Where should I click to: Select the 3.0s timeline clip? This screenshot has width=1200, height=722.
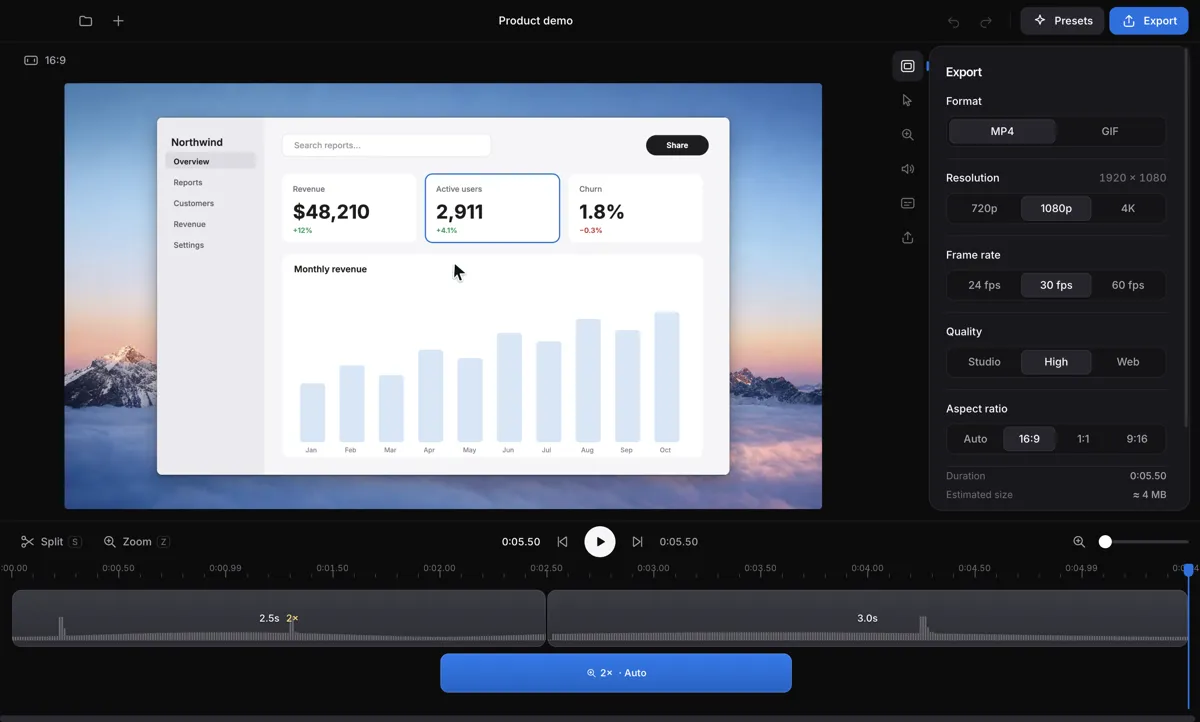pyautogui.click(x=868, y=618)
